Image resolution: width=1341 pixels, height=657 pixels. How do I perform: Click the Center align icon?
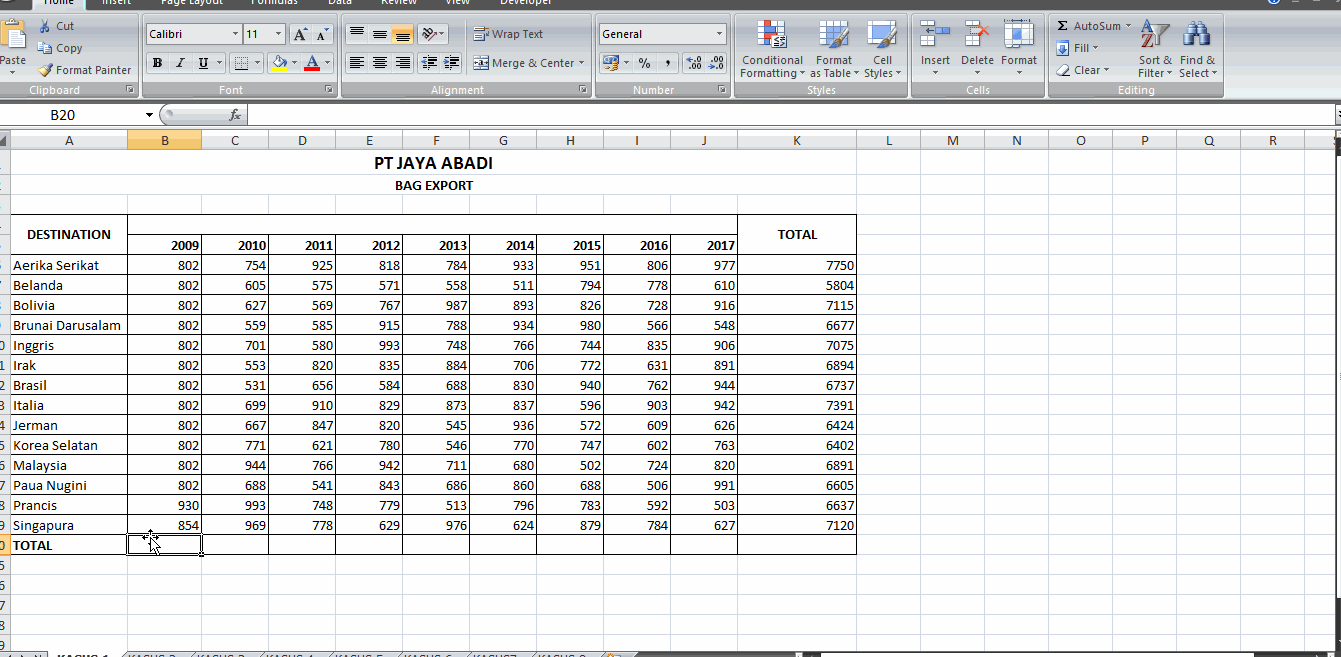380,63
